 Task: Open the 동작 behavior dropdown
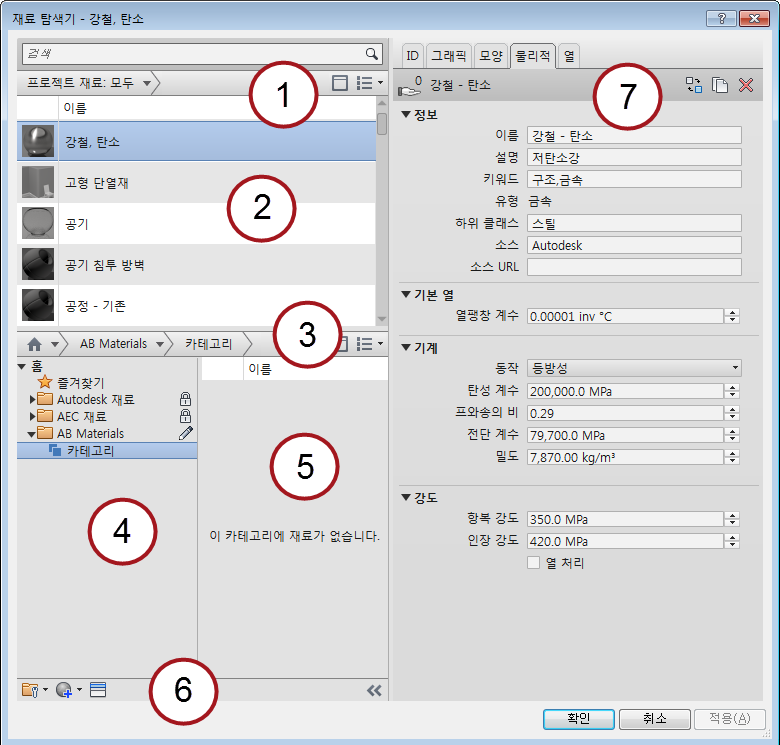(634, 368)
